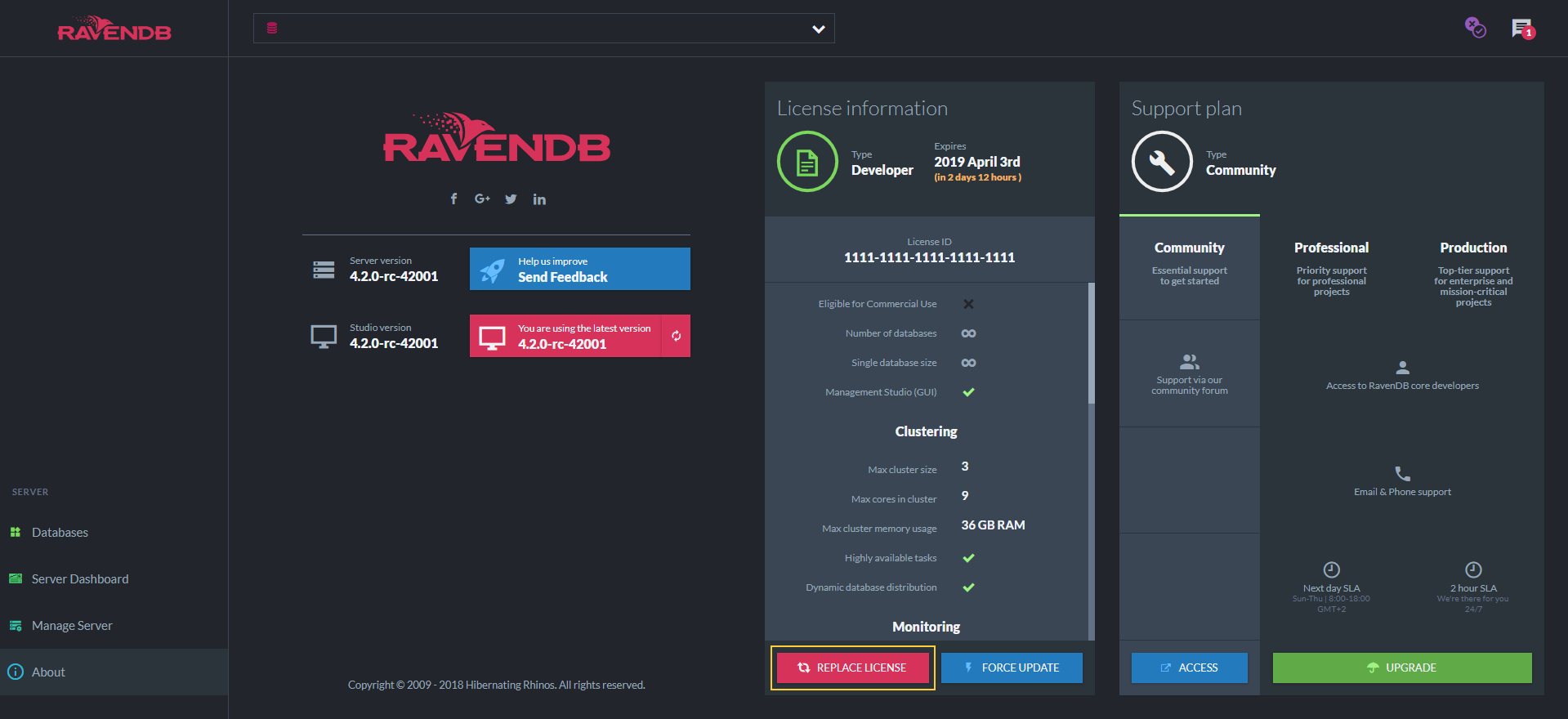This screenshot has height=719, width=1568.
Task: Open RavenDB Facebook page icon
Action: [453, 199]
